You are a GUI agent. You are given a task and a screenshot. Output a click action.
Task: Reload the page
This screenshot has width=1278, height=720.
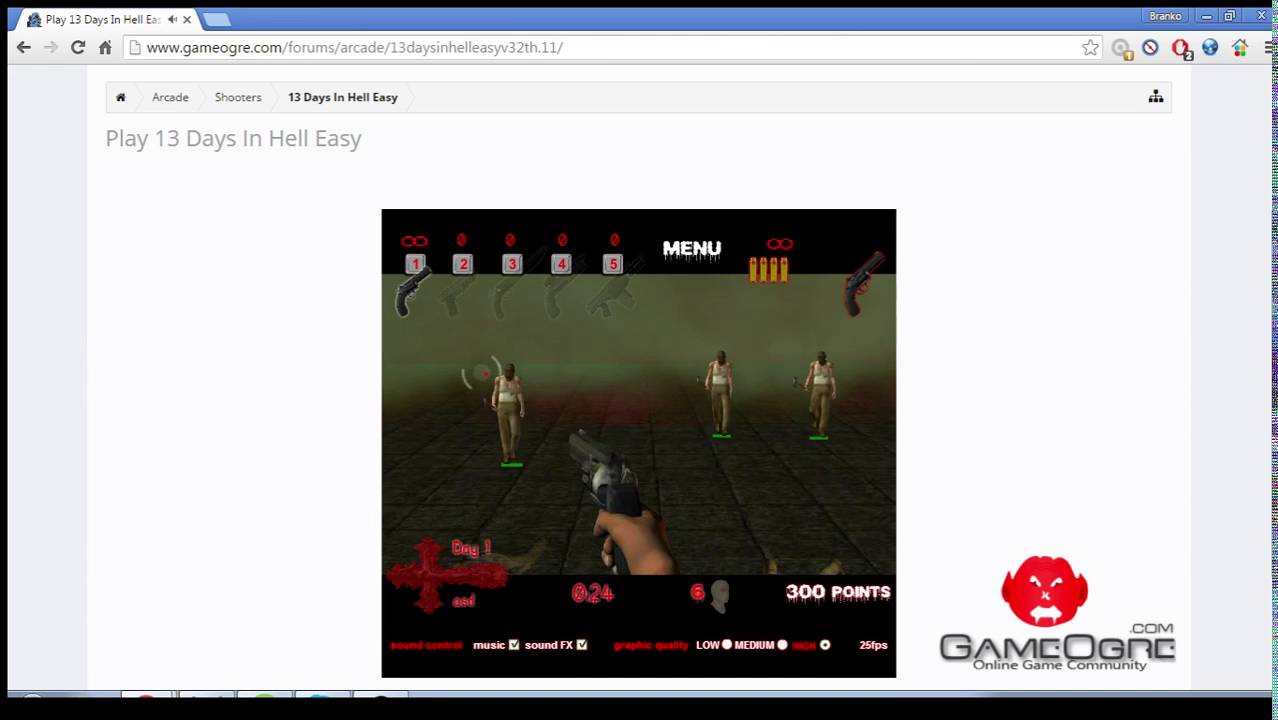tap(78, 47)
